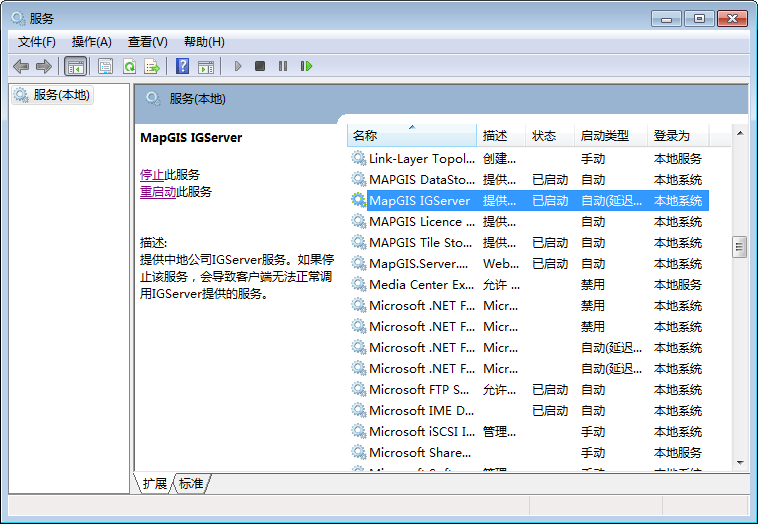Sort by the 描述 column header
This screenshot has width=758, height=524.
point(501,135)
